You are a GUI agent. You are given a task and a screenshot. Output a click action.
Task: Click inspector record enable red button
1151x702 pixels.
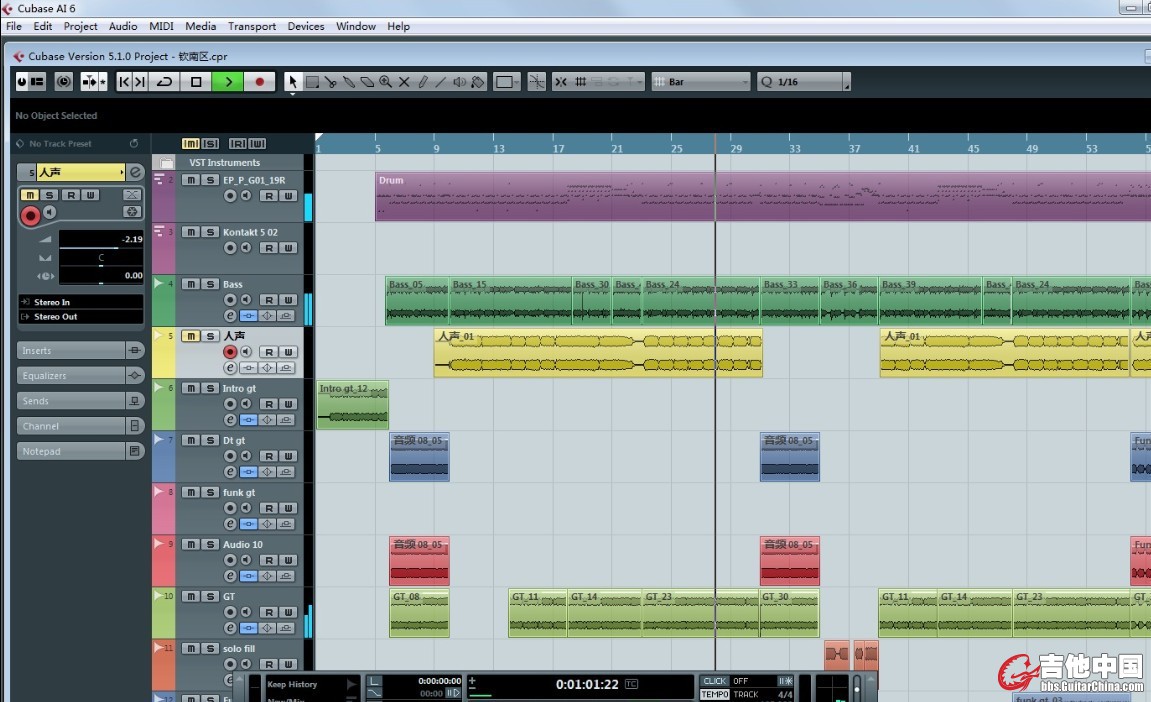(x=30, y=215)
